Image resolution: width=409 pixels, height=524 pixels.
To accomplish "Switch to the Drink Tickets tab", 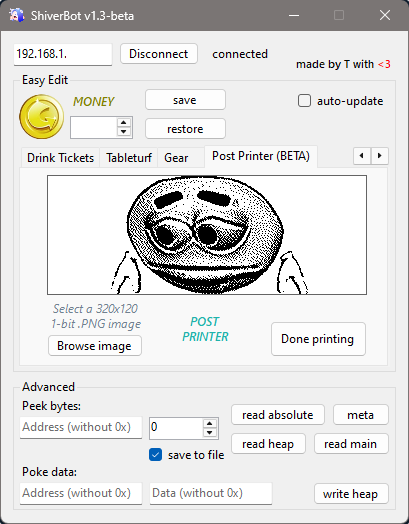I will (60, 158).
